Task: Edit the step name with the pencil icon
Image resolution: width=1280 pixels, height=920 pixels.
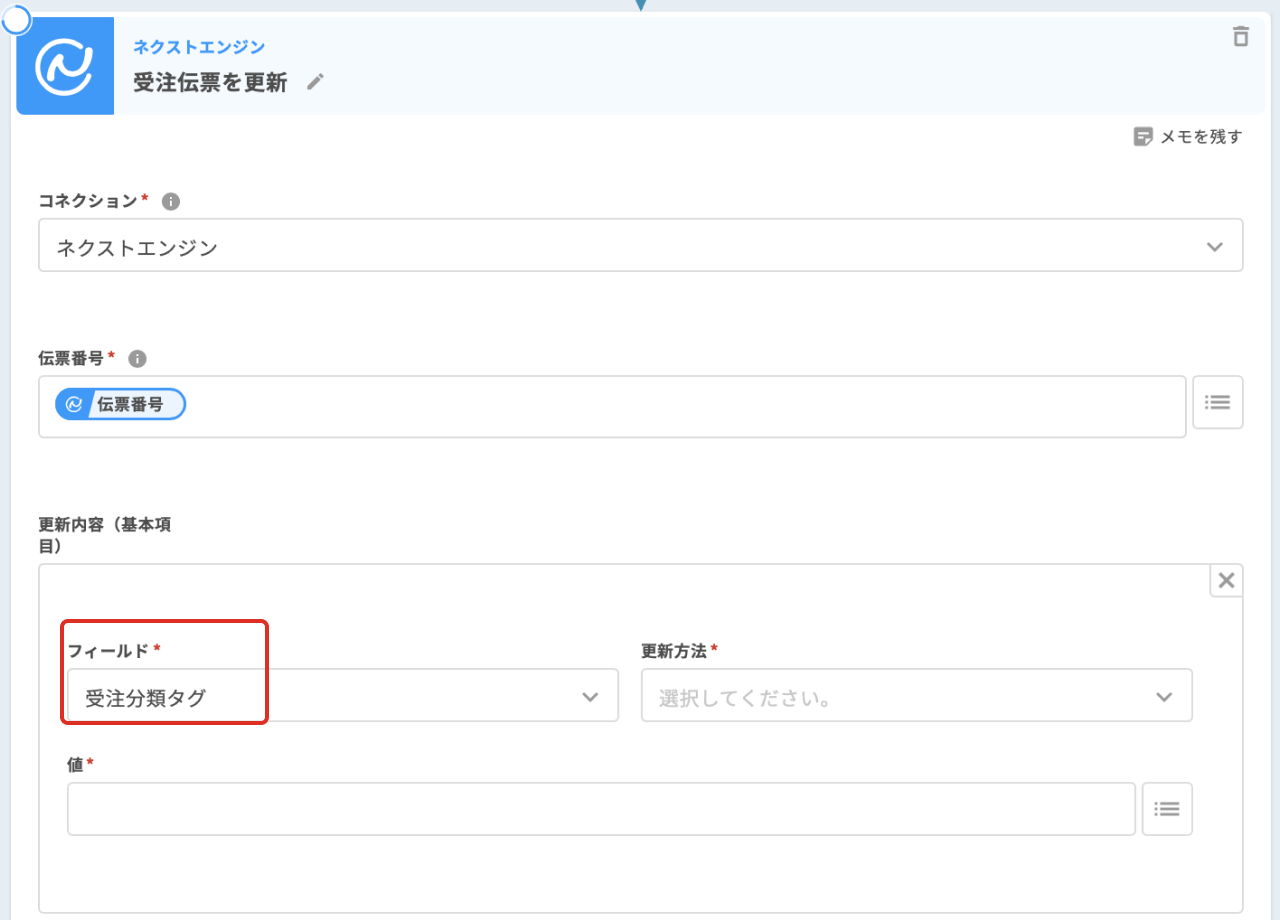Action: [x=316, y=83]
